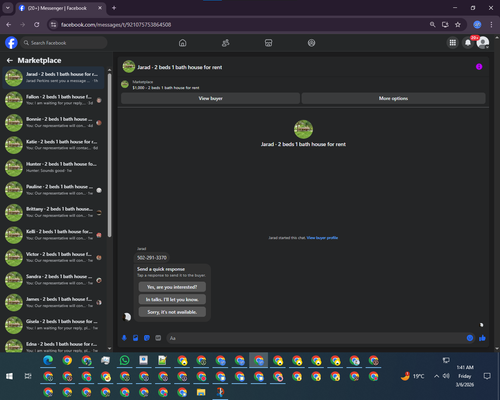Open the Pauline conversation in the list
500x400 pixels.
tap(53, 190)
